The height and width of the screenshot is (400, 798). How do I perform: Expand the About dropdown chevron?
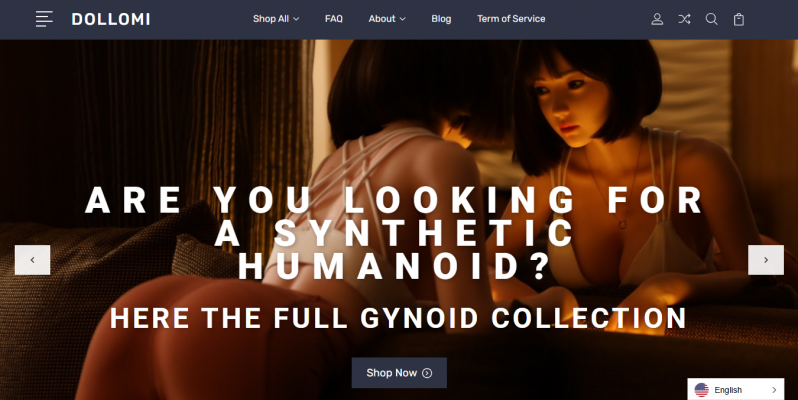click(x=403, y=19)
